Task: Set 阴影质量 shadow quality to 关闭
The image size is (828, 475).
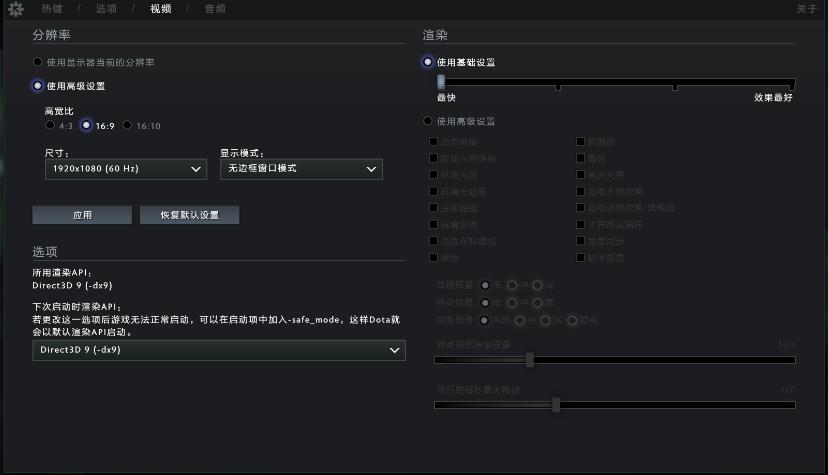Action: (484, 320)
